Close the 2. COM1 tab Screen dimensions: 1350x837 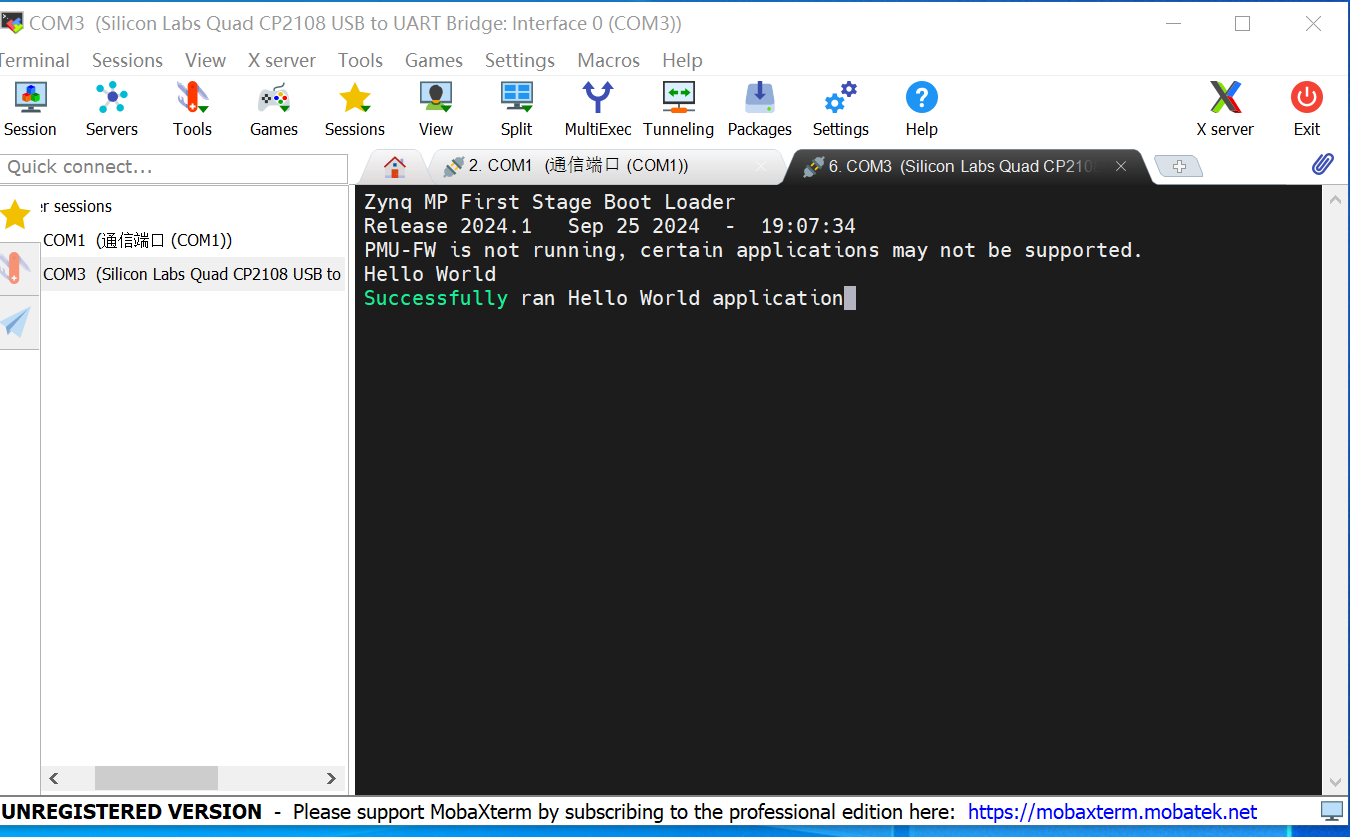pos(761,167)
